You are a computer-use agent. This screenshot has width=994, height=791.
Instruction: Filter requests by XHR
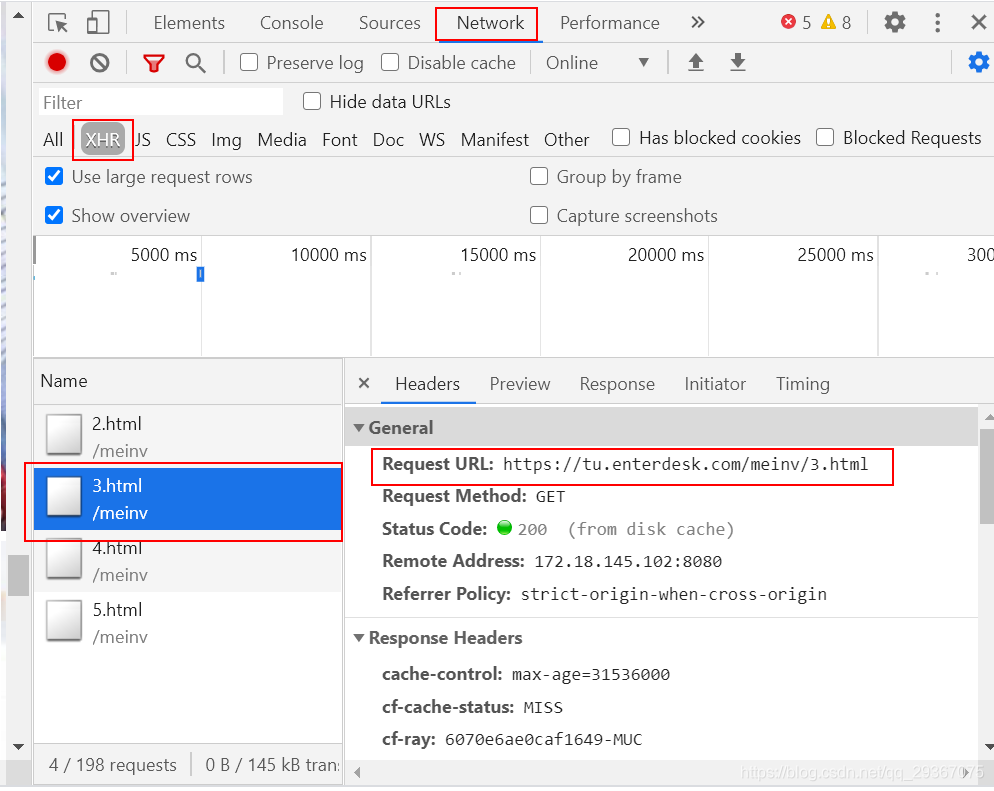pos(103,139)
